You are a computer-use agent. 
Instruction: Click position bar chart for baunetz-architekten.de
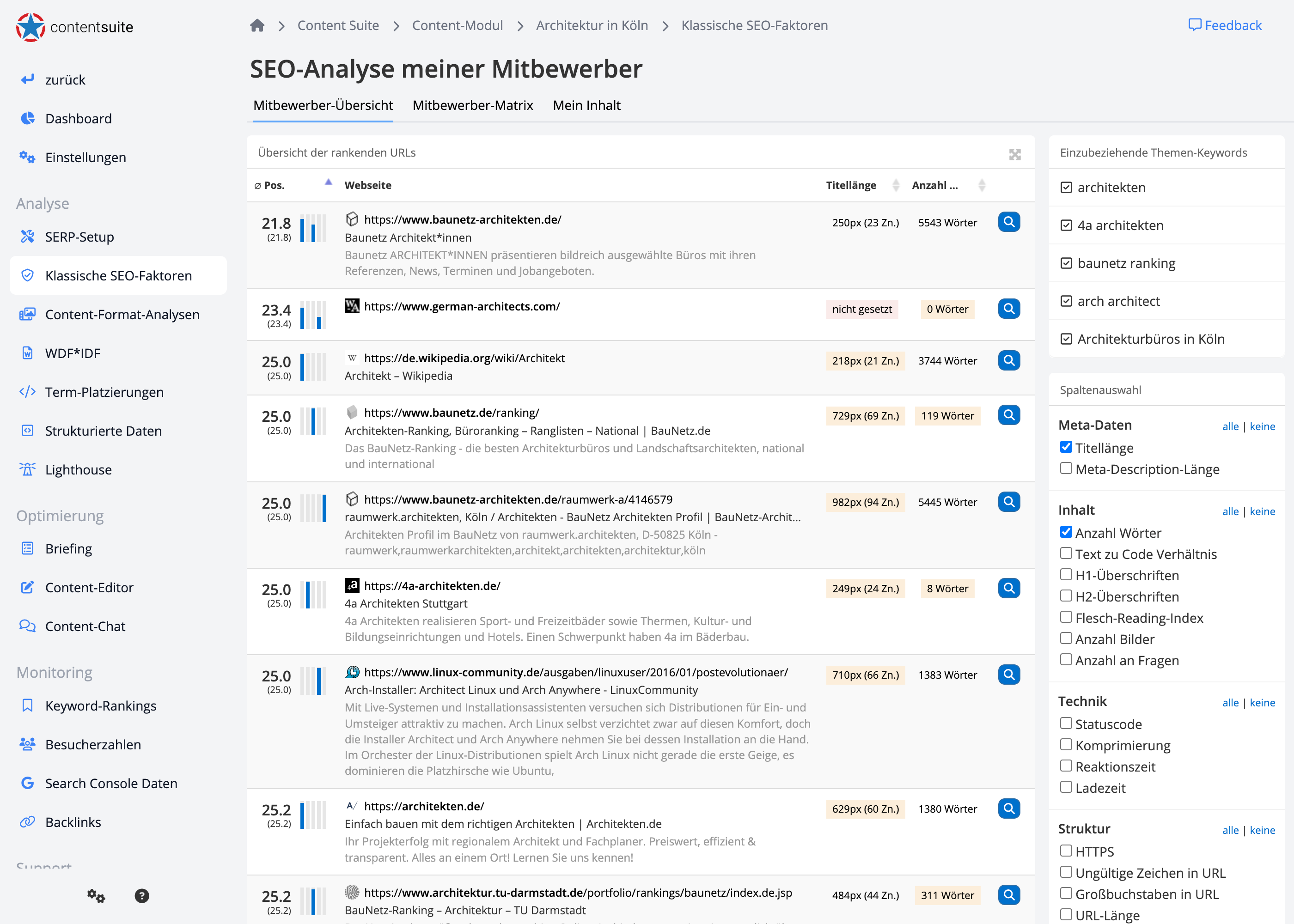[313, 229]
